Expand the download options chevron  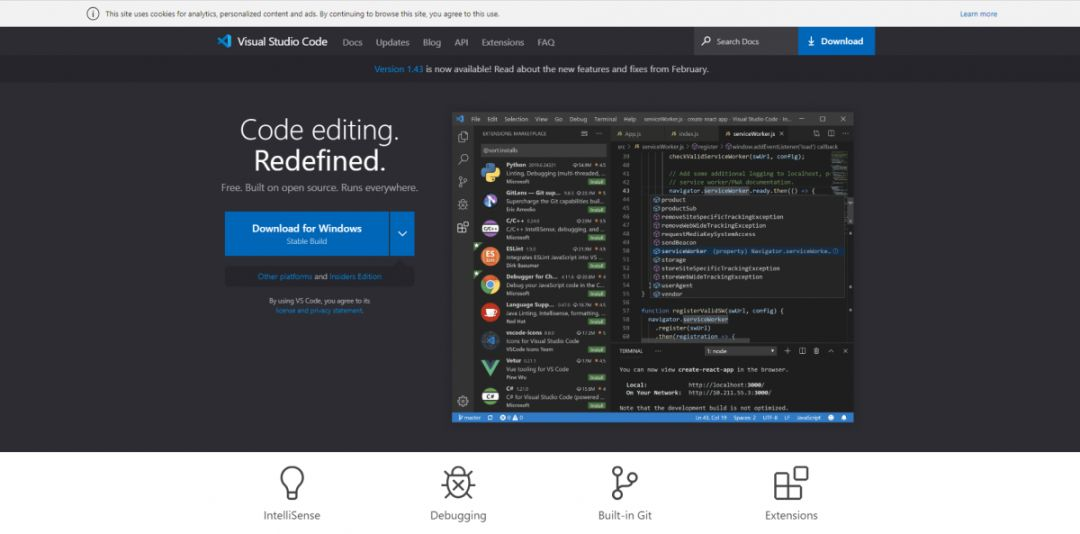click(x=402, y=234)
